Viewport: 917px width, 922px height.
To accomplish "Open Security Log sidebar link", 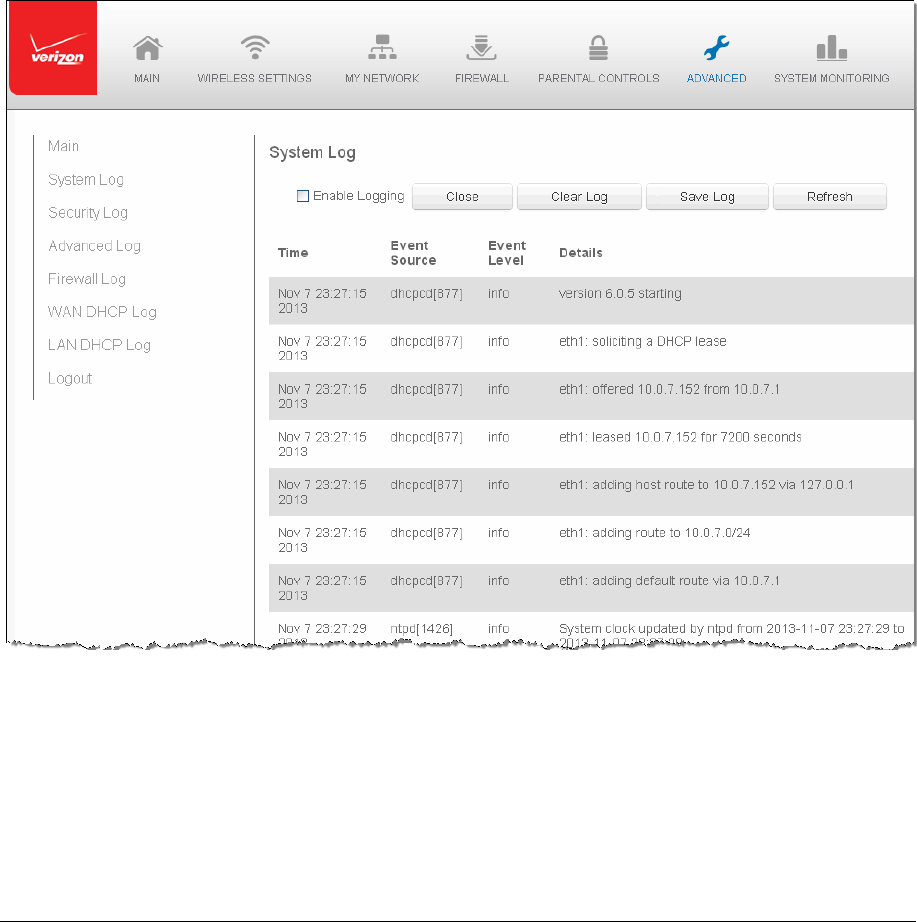I will (x=88, y=212).
